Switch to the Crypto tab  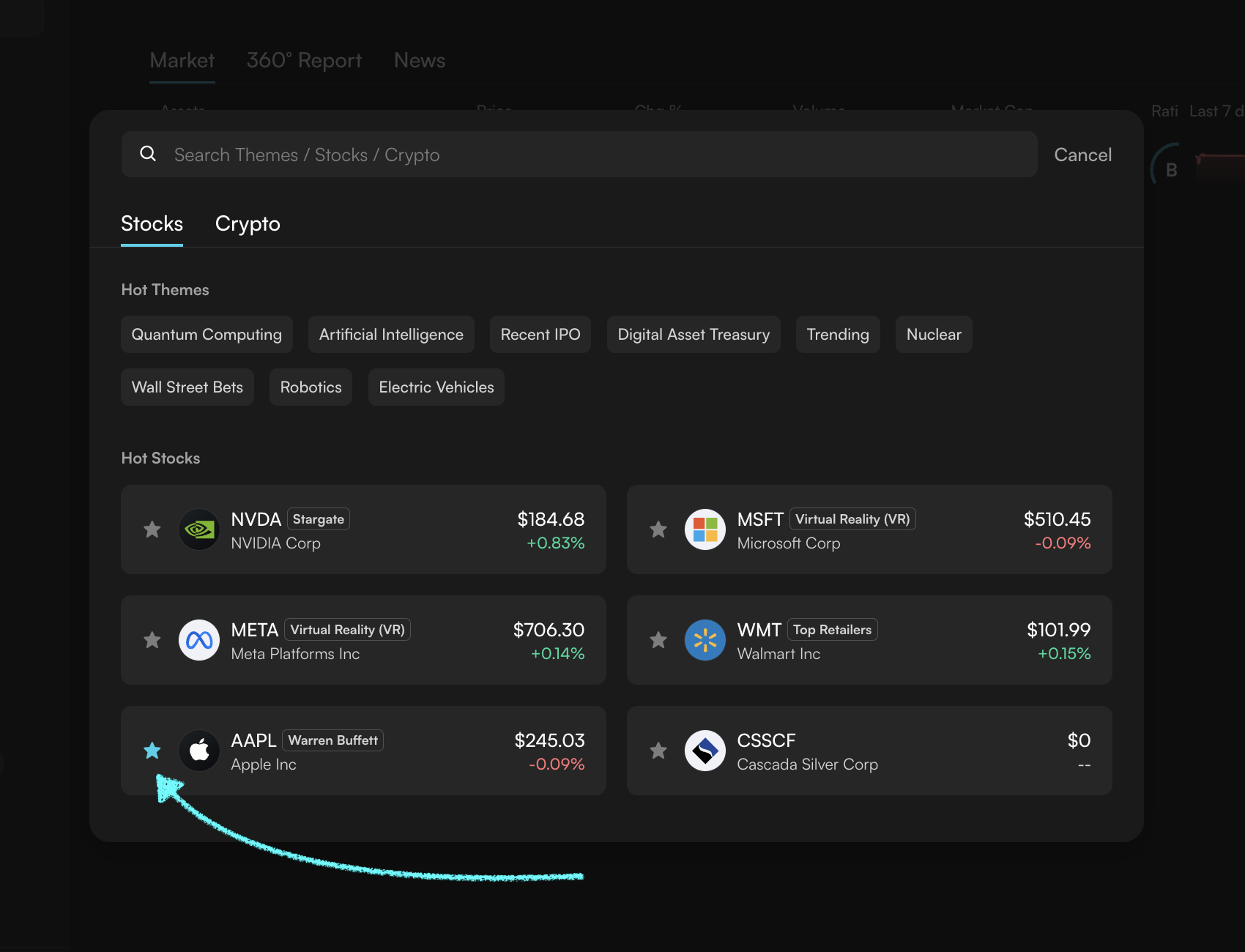coord(248,224)
